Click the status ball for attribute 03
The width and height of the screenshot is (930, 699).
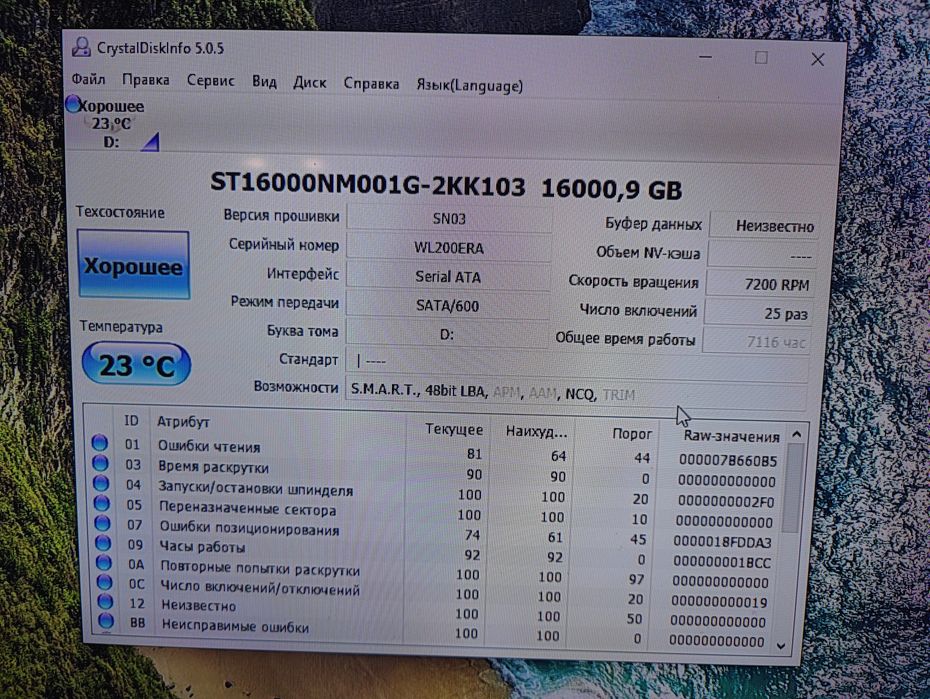coord(100,463)
